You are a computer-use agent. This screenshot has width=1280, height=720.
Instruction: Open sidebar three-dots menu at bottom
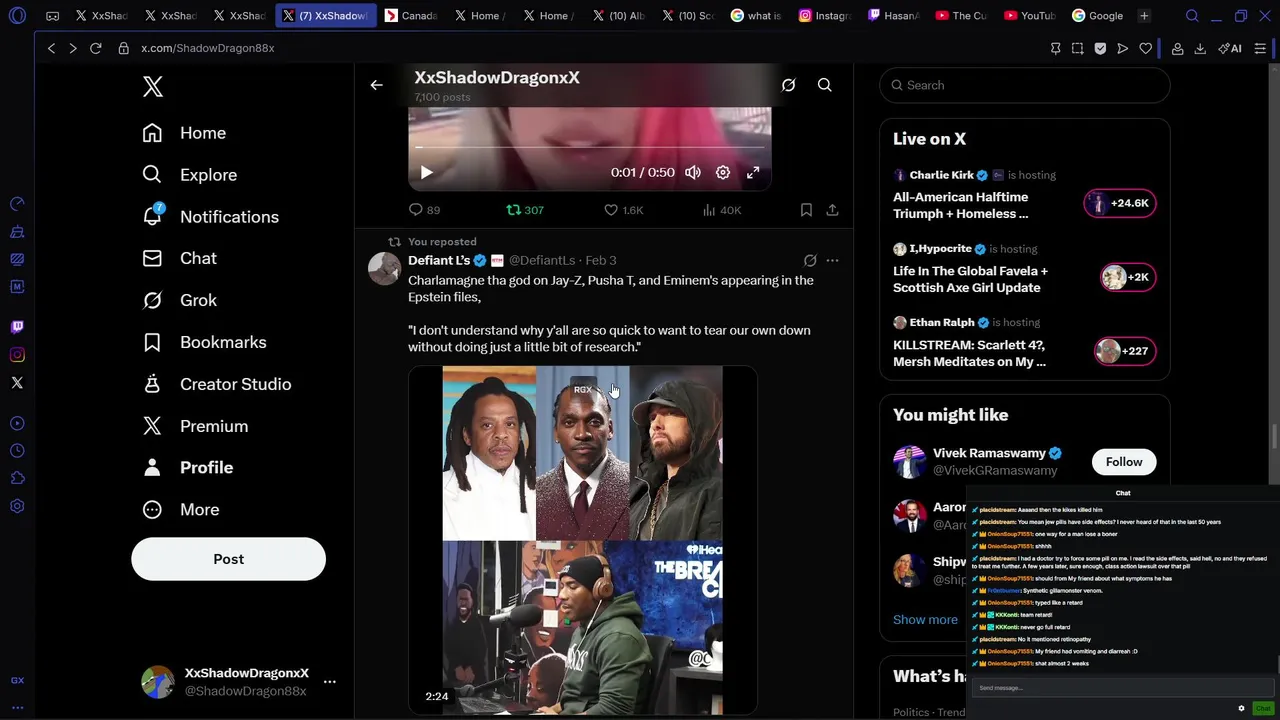tap(17, 708)
